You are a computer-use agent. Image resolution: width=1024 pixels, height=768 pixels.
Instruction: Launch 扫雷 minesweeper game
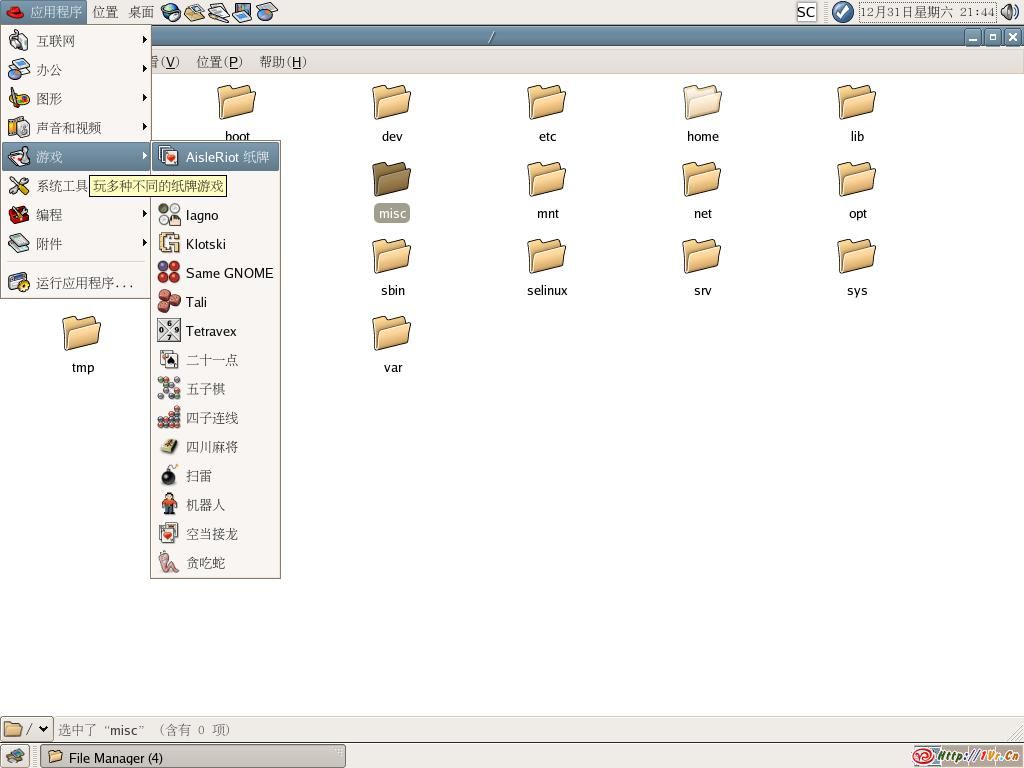tap(198, 476)
